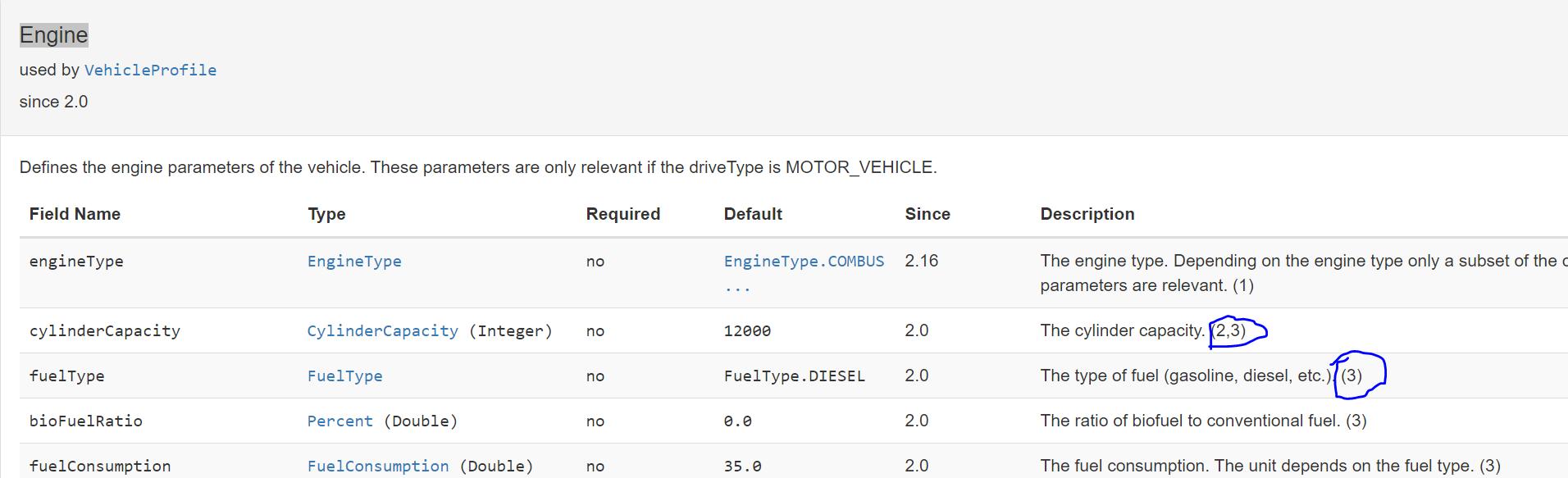Open the VehicleProfile link
Viewport: 1568px width, 478px height.
coord(150,71)
